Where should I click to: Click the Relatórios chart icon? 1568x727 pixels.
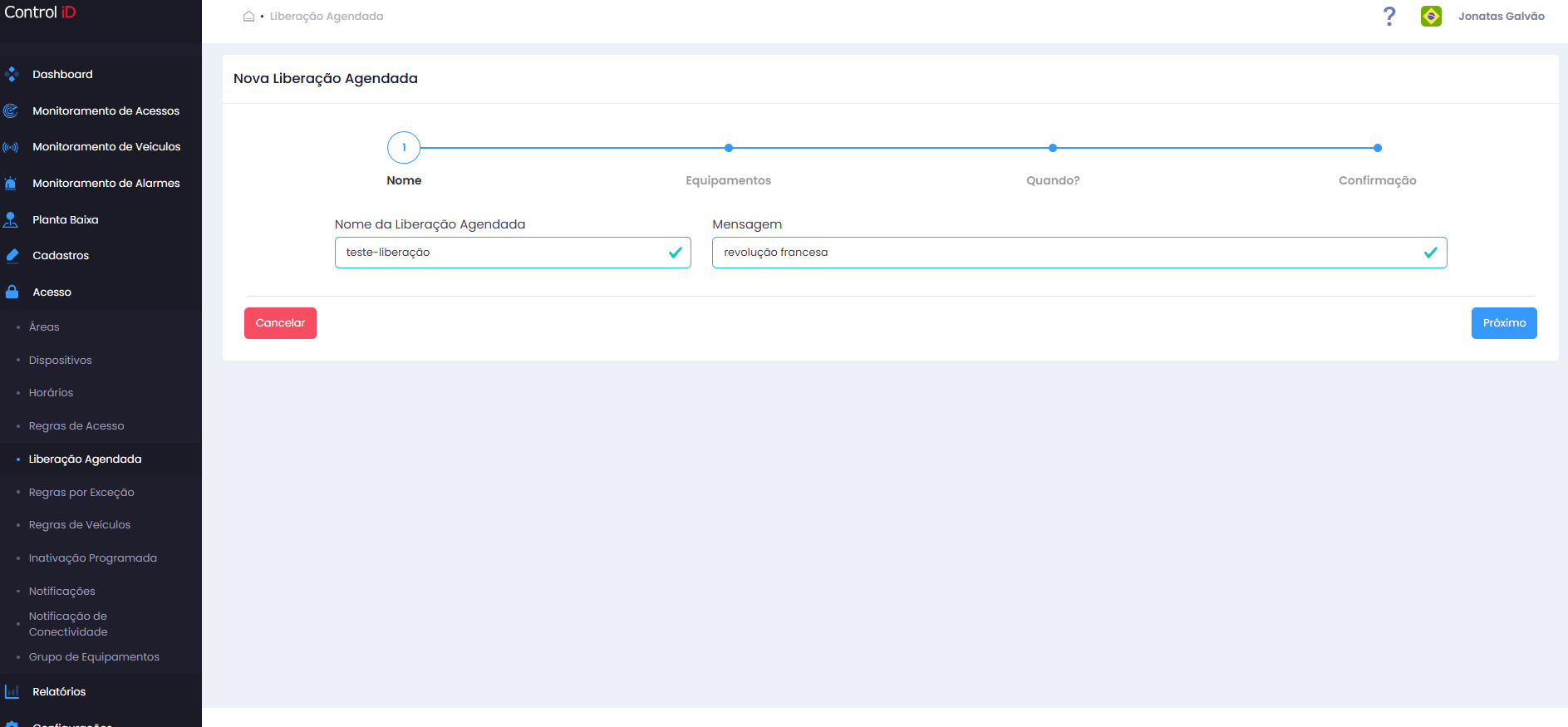(x=12, y=691)
